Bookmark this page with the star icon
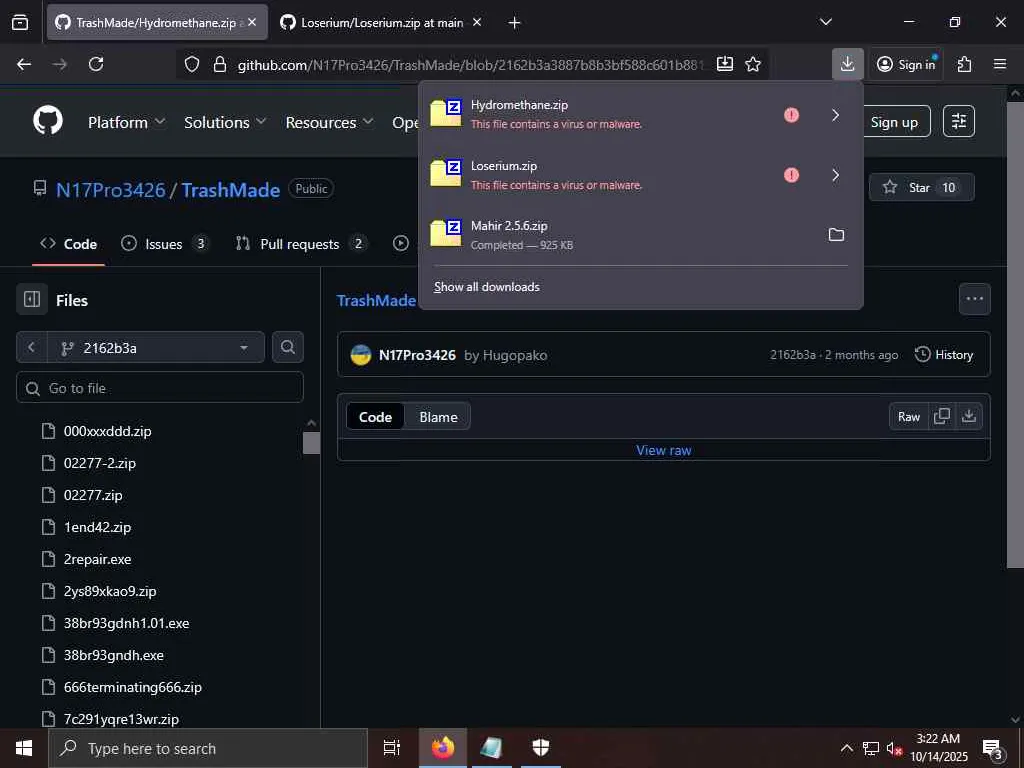Viewport: 1024px width, 768px height. (x=753, y=64)
